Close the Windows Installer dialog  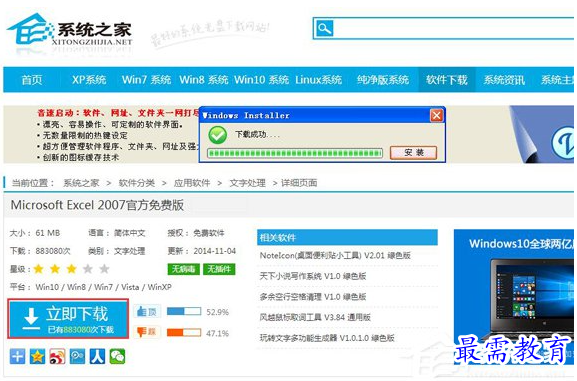[436, 116]
